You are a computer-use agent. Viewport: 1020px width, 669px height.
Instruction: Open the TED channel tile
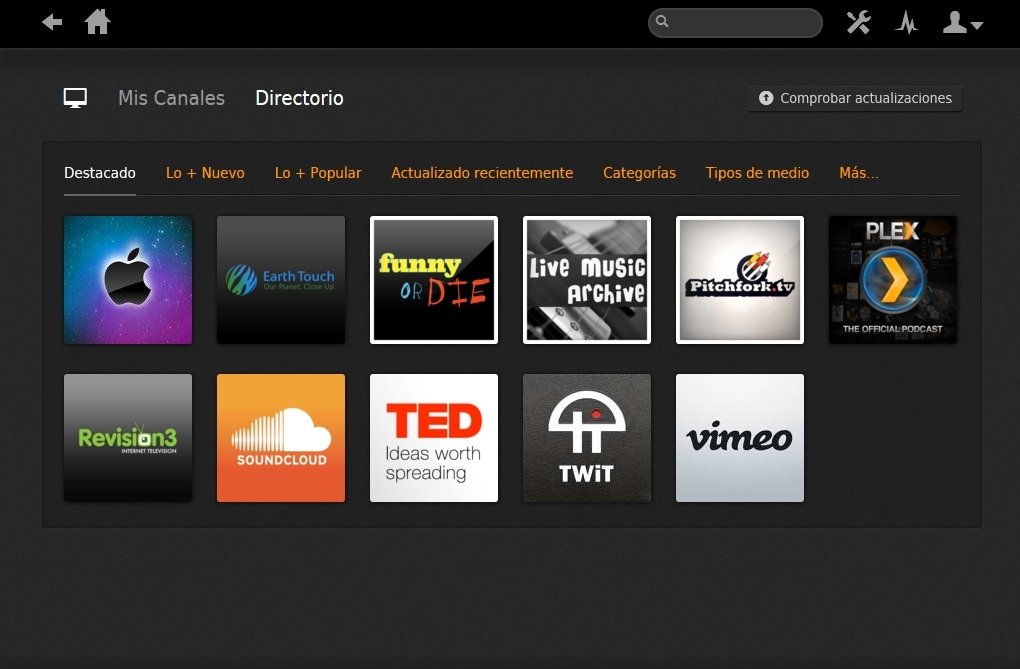click(434, 438)
